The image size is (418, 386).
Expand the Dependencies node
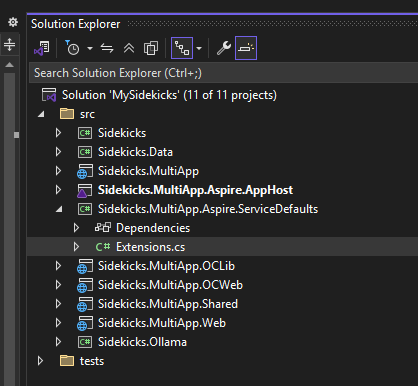pos(76,228)
